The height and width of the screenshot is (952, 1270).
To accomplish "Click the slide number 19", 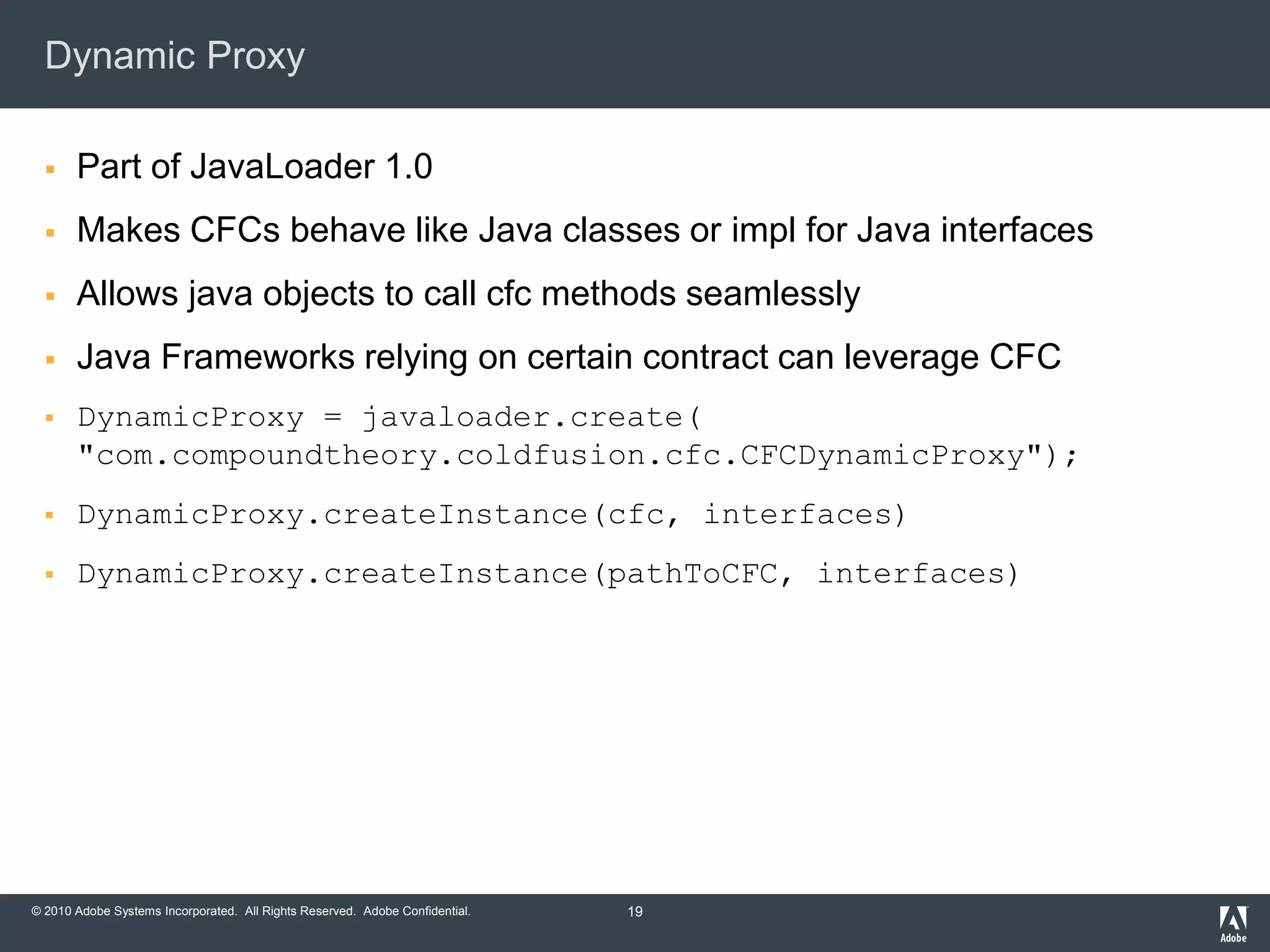I will pyautogui.click(x=635, y=912).
